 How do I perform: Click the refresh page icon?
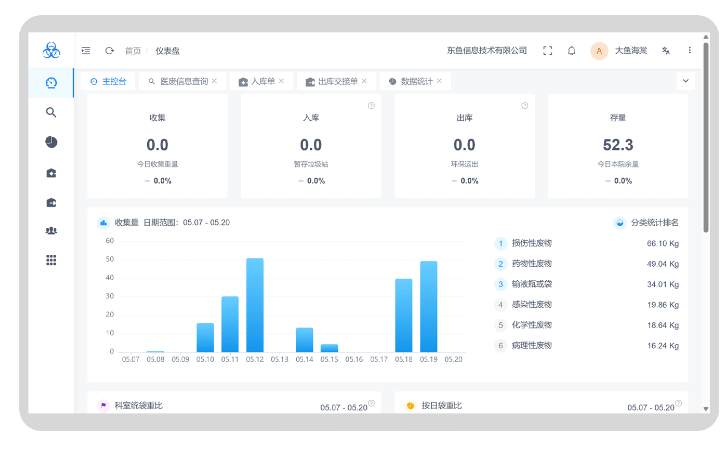pyautogui.click(x=109, y=50)
